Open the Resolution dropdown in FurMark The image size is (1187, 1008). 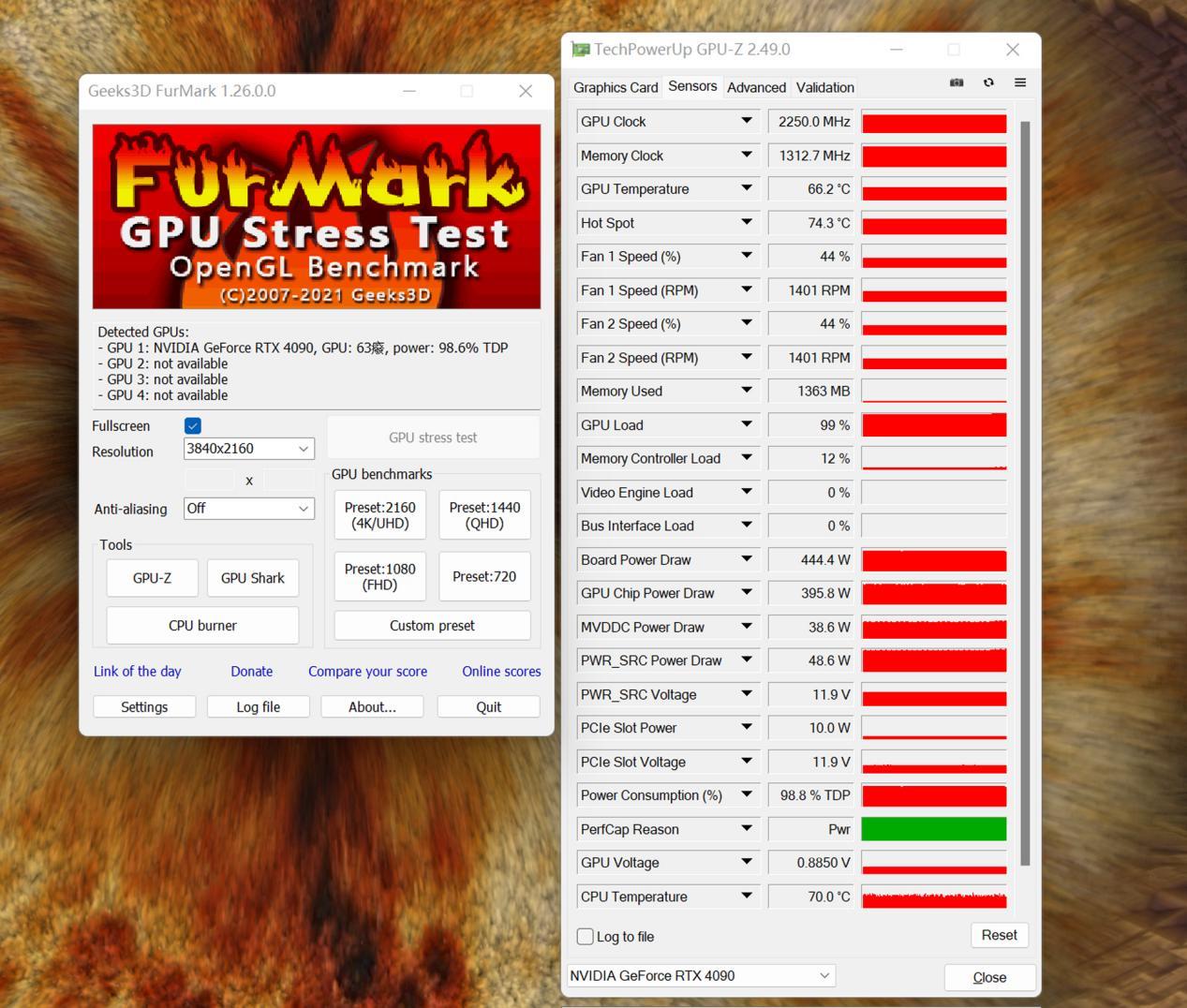click(x=249, y=449)
